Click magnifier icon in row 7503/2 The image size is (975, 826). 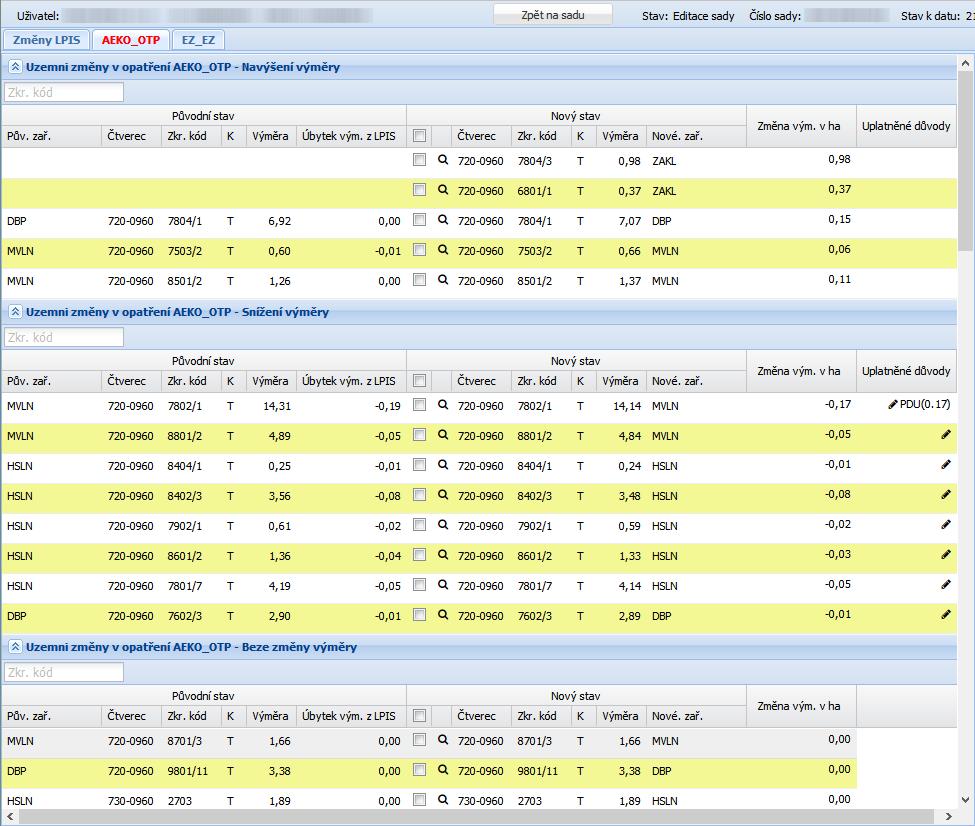pos(443,250)
